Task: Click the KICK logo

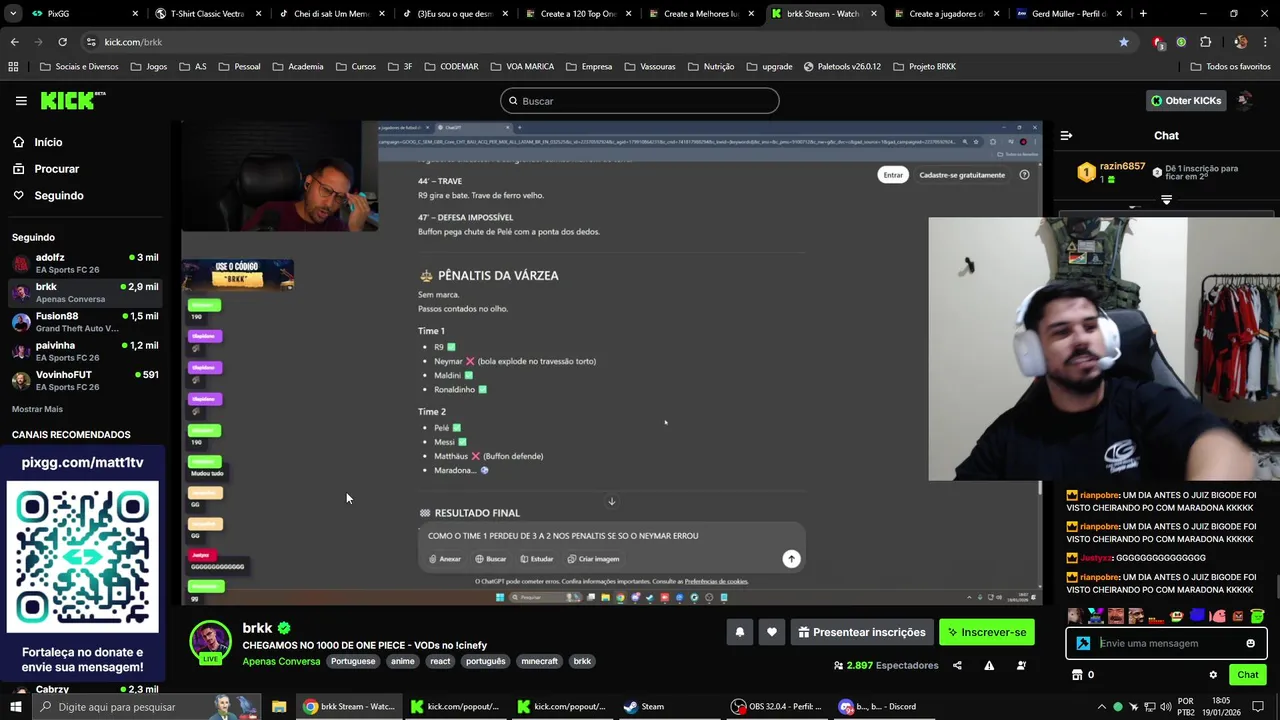Action: (72, 100)
